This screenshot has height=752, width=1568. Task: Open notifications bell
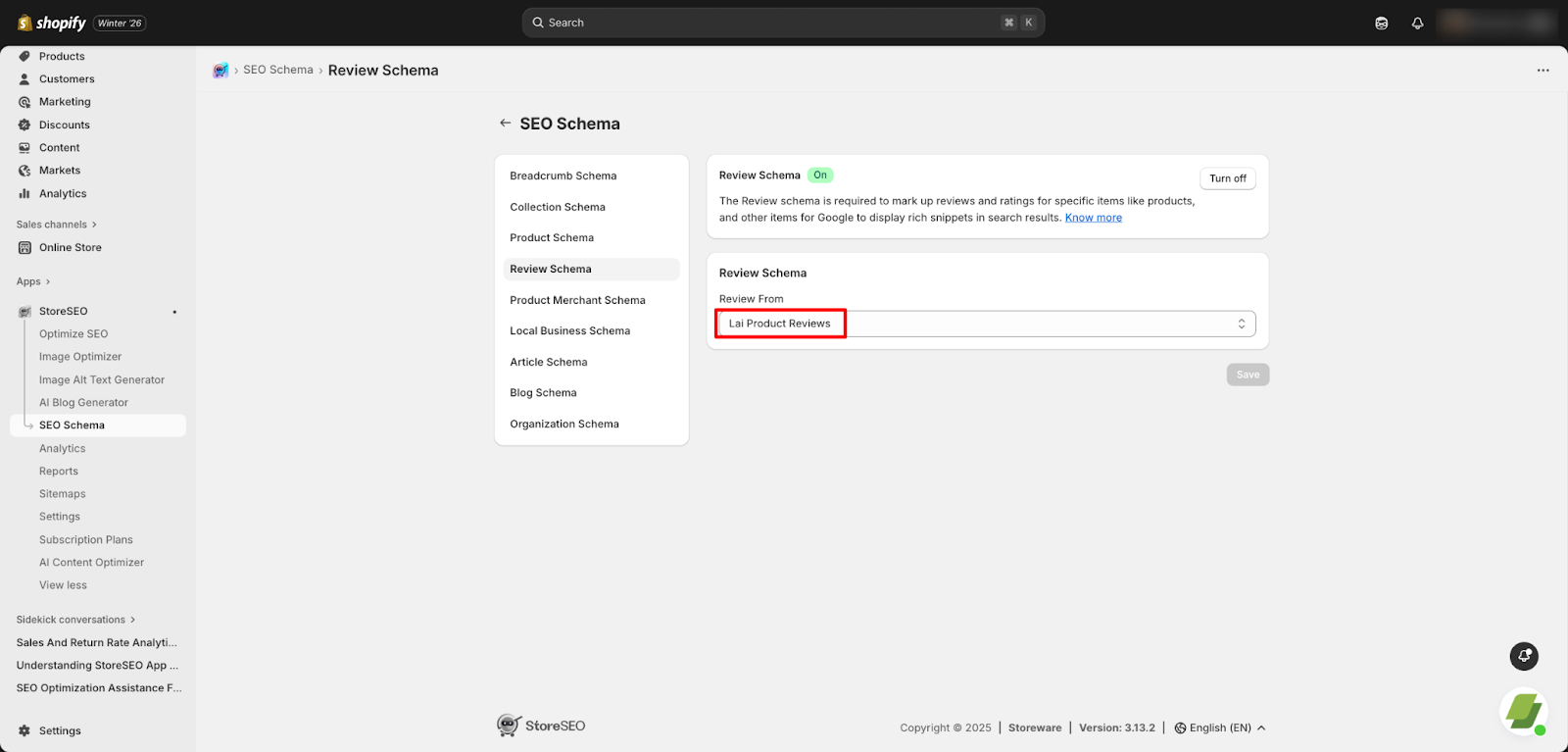(1417, 23)
